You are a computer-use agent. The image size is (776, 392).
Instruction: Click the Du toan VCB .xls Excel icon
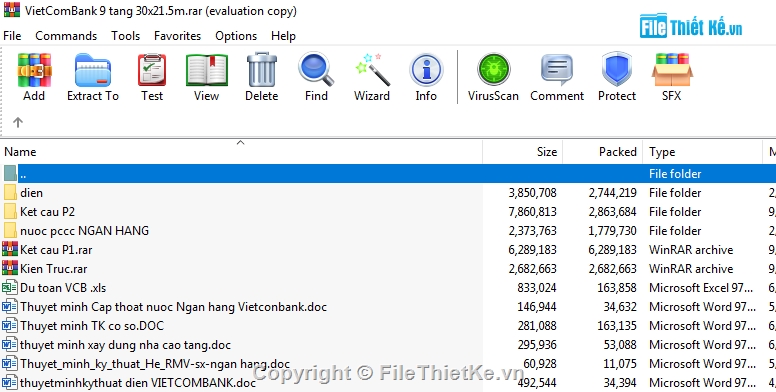10,288
